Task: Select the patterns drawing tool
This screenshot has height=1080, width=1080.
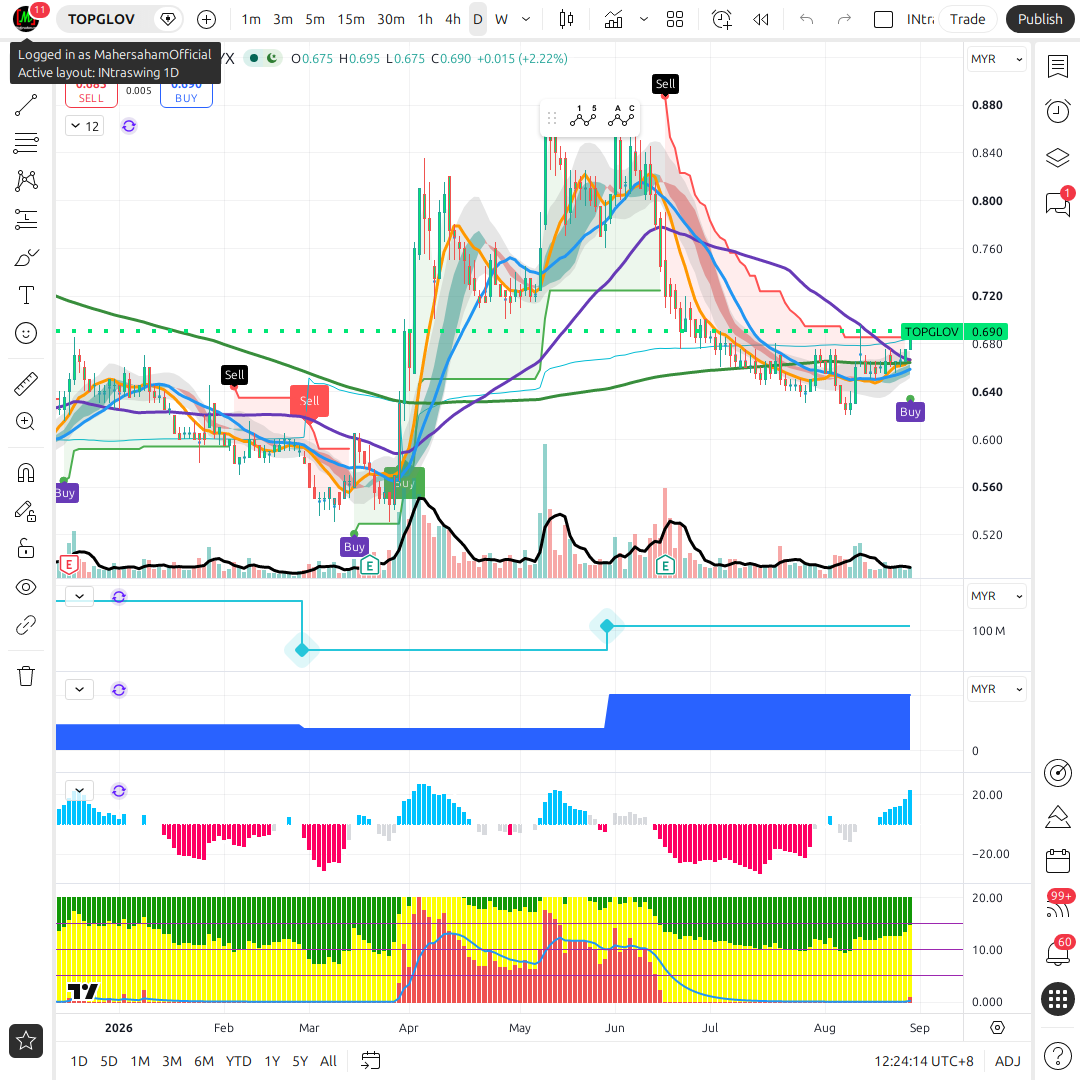Action: pyautogui.click(x=26, y=181)
